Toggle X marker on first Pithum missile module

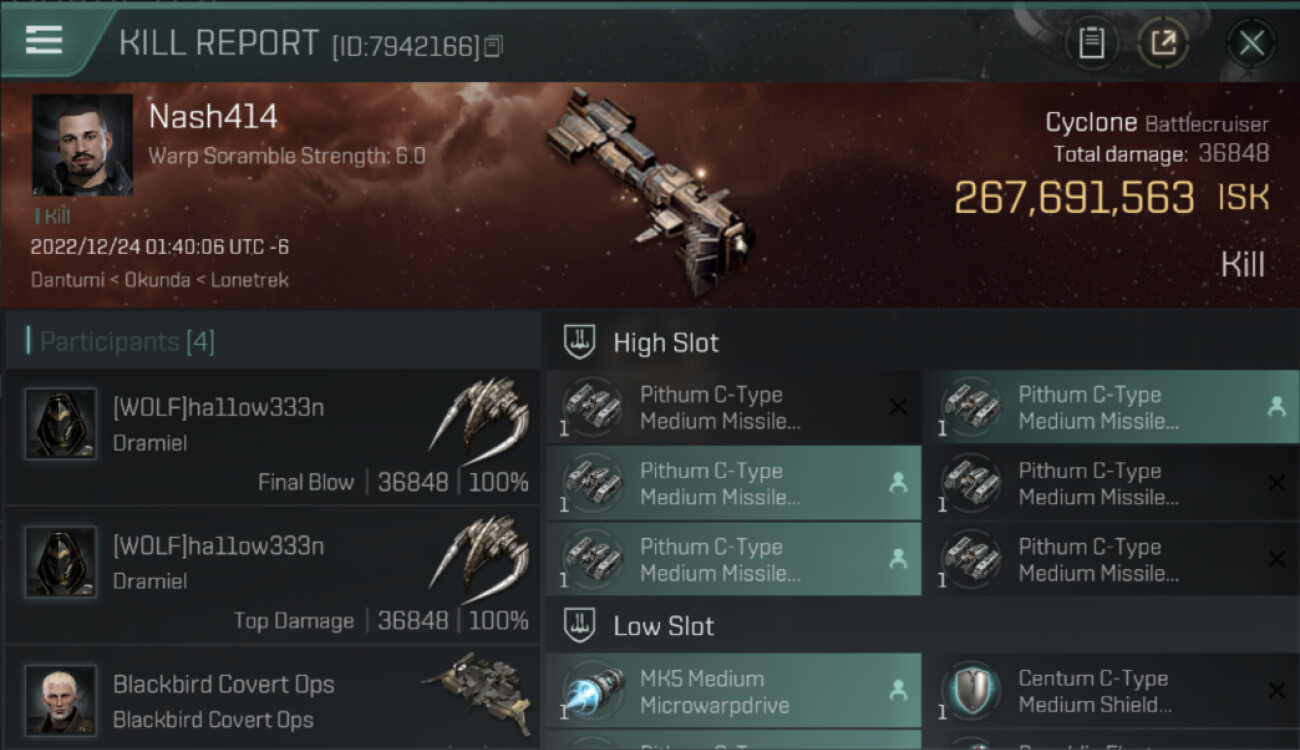pos(898,407)
